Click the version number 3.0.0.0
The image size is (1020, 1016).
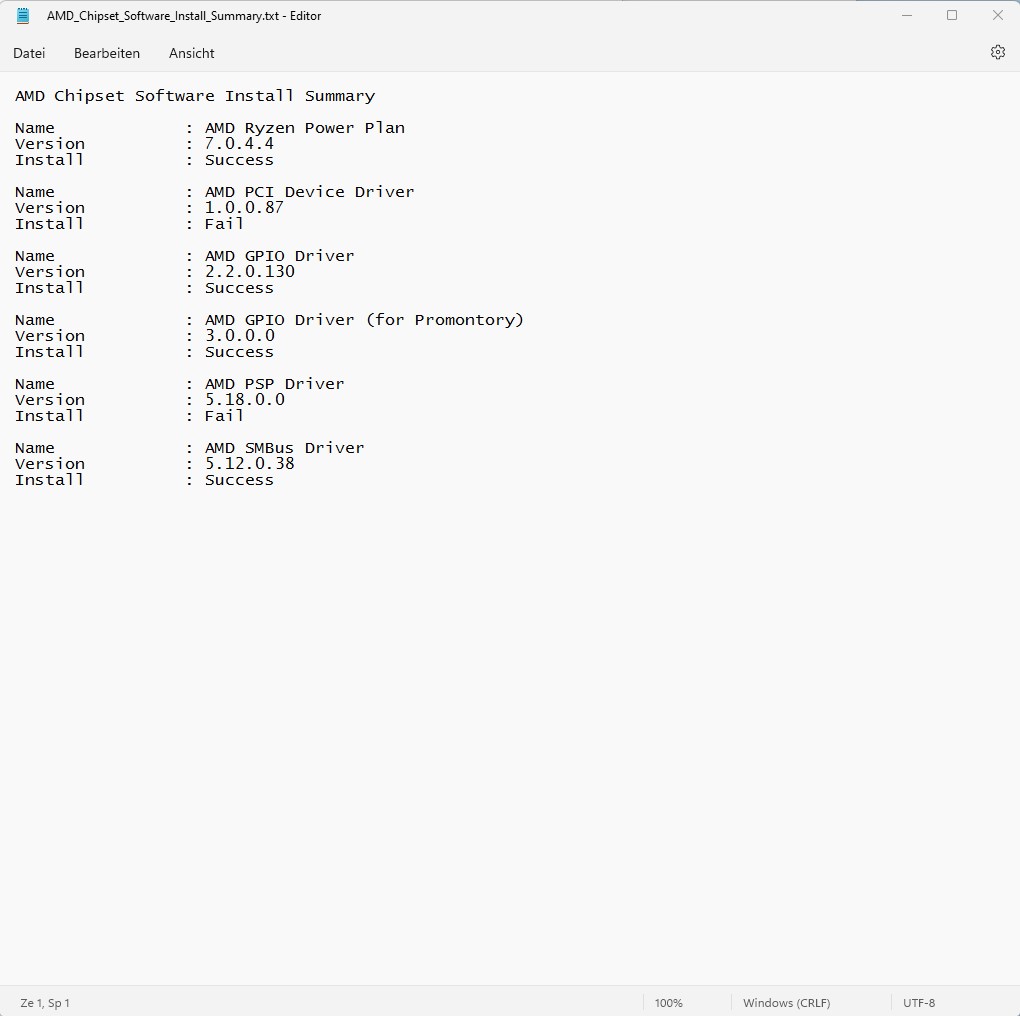click(x=240, y=336)
